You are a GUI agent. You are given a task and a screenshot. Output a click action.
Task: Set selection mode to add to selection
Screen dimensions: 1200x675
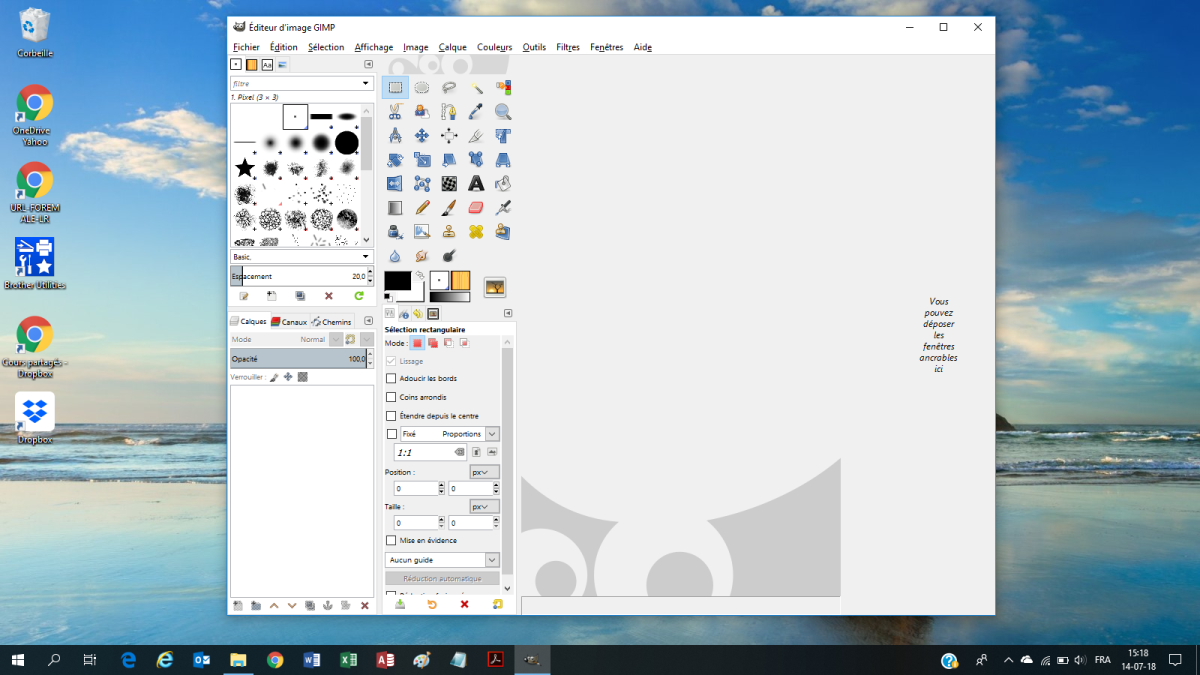[433, 343]
